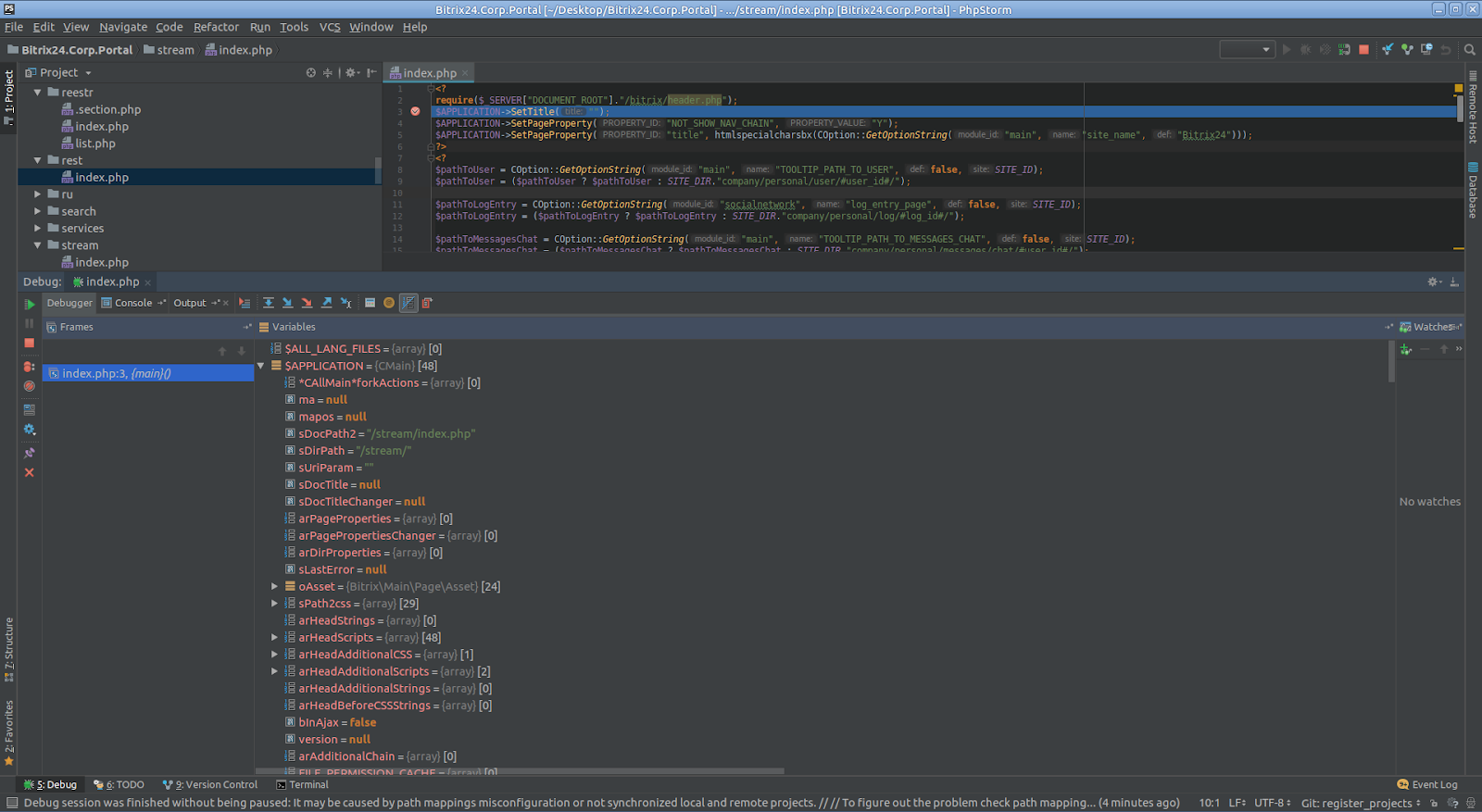This screenshot has width=1482, height=812.
Task: Click Step Over icon in debugger toolbar
Action: tap(268, 303)
